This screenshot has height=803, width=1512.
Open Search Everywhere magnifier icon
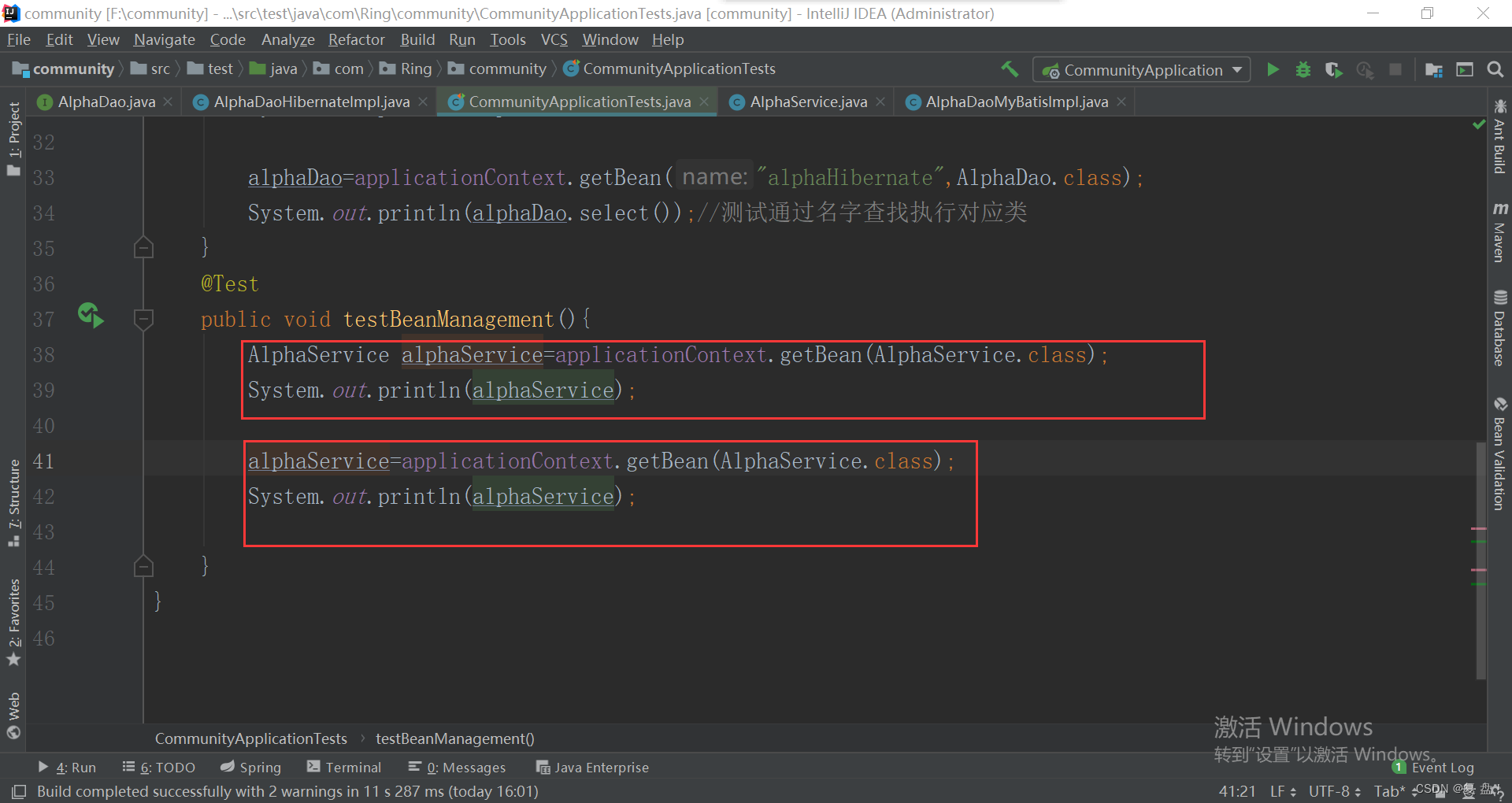1495,69
